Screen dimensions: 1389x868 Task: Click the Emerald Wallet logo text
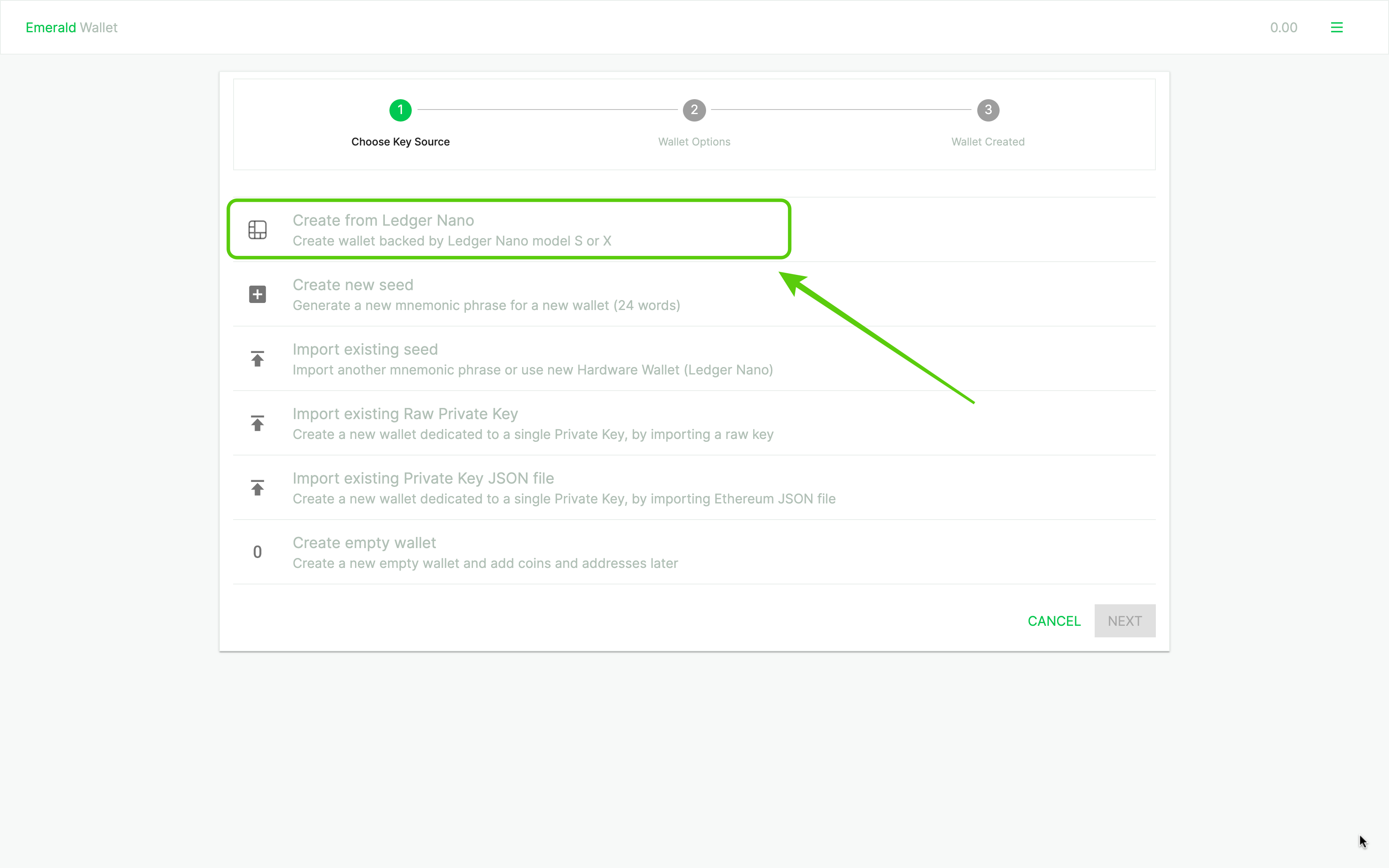coord(71,28)
